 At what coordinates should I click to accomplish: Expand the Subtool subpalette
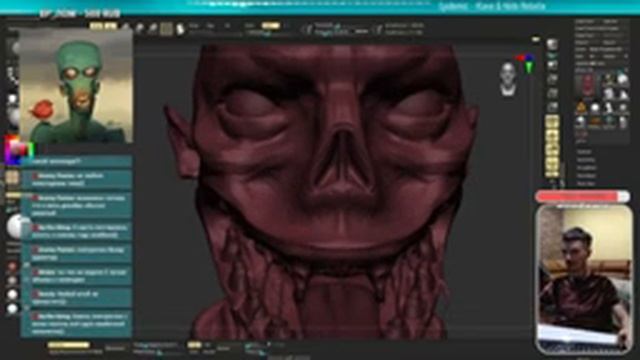pyautogui.click(x=584, y=152)
